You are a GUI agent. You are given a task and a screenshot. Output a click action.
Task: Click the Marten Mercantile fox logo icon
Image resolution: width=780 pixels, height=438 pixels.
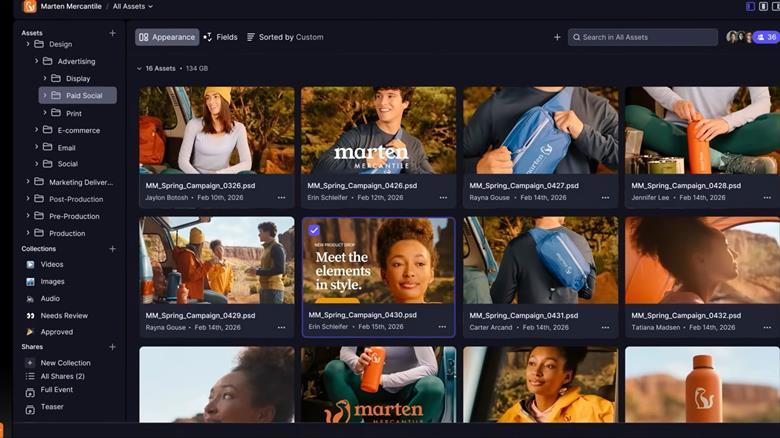[x=29, y=6]
